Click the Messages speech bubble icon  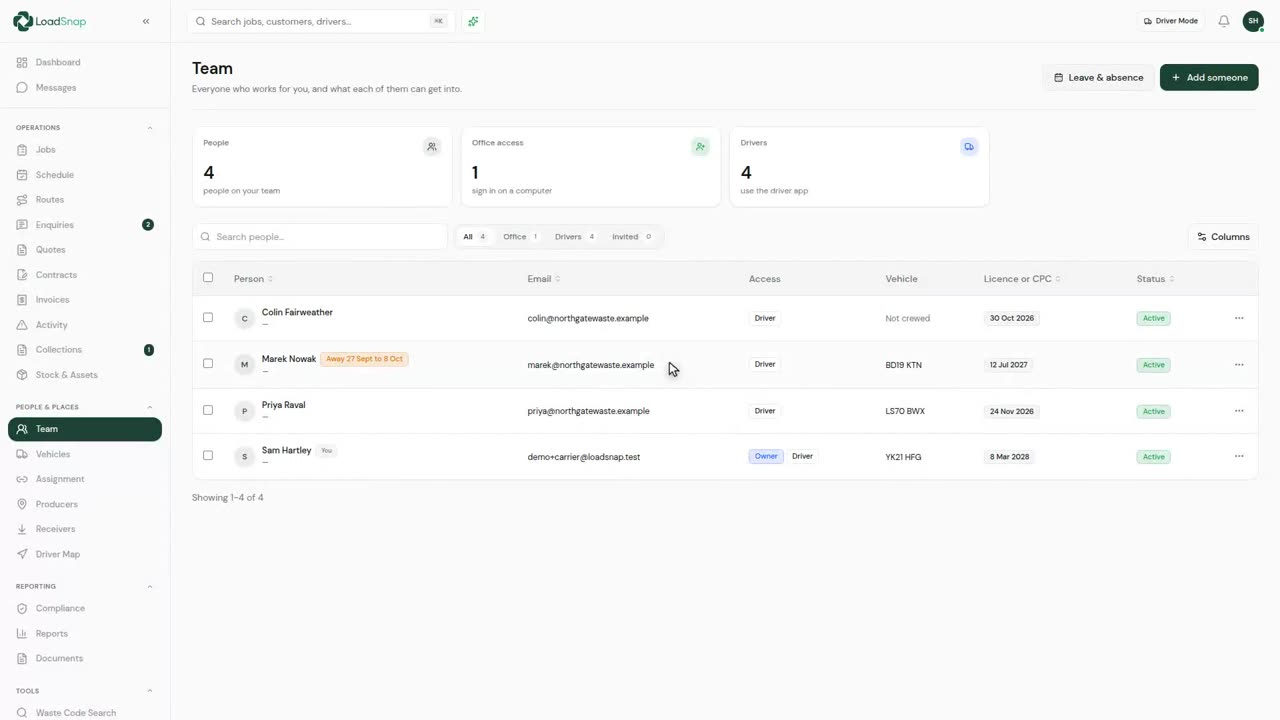(22, 88)
